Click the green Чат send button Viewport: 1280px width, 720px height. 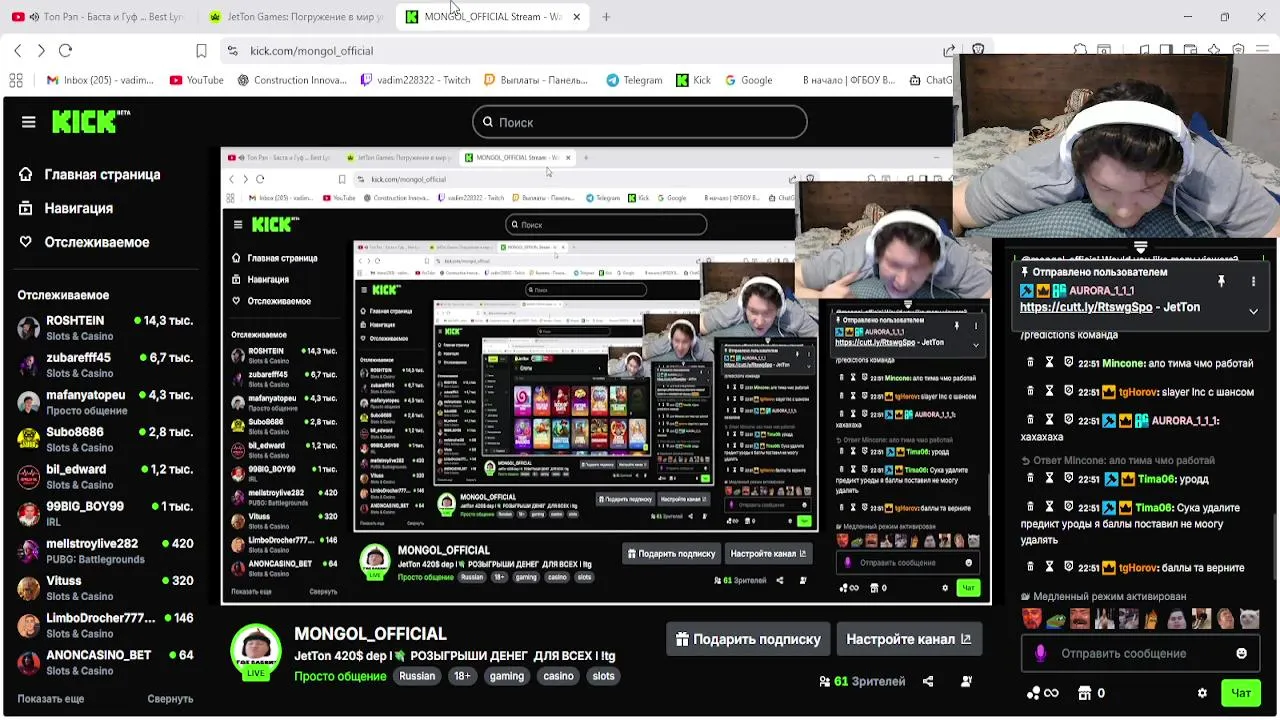(x=1241, y=693)
